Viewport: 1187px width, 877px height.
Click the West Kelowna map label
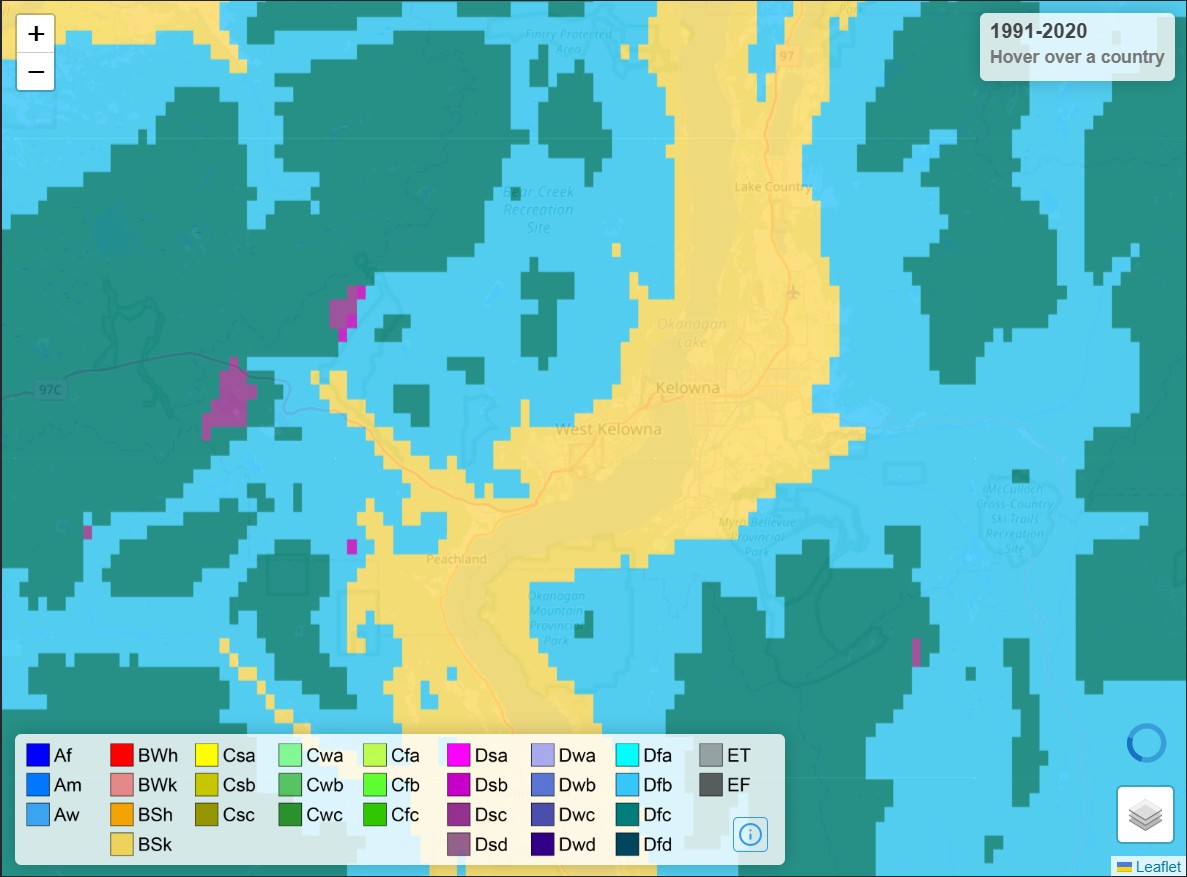click(608, 430)
